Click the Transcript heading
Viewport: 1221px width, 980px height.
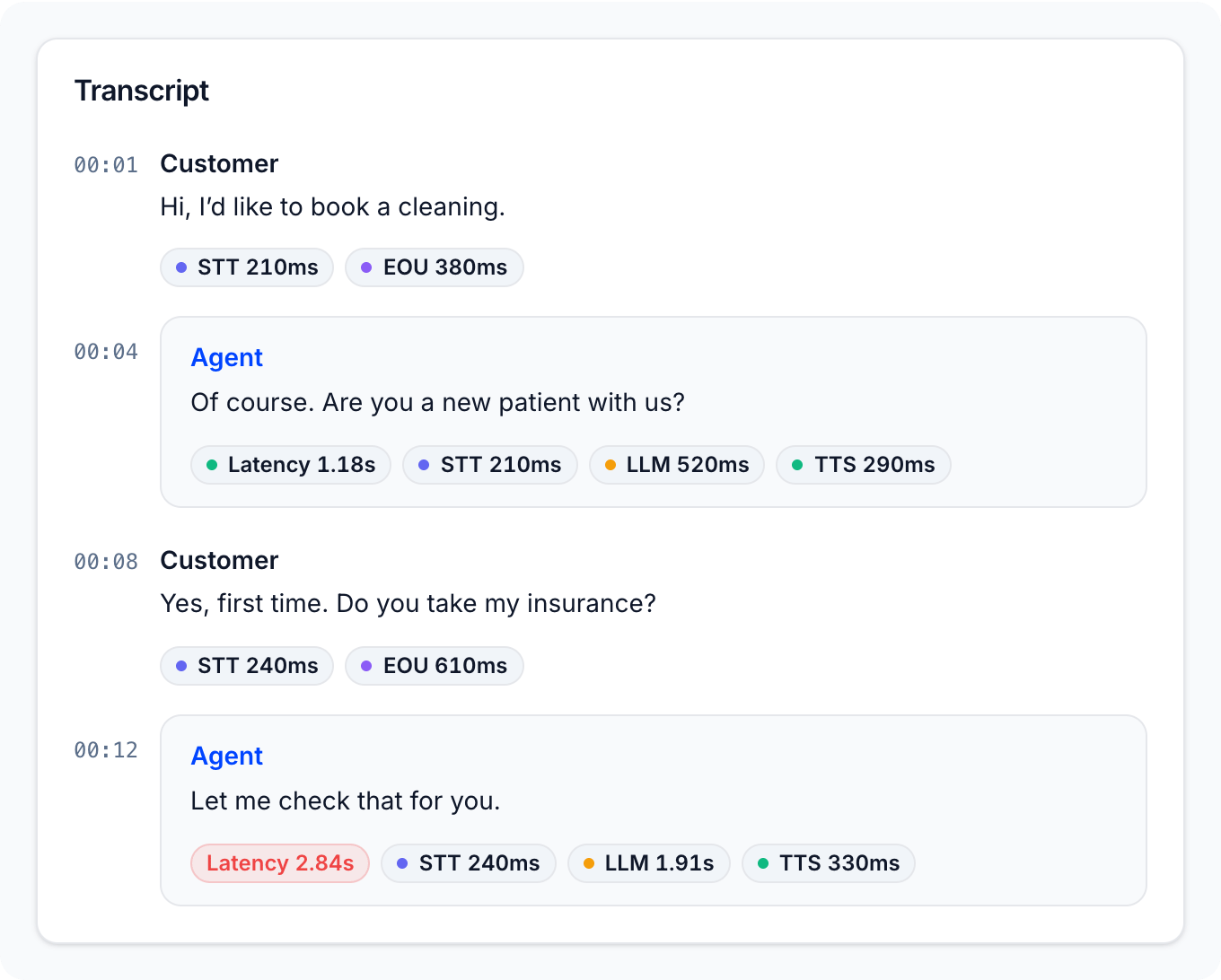coord(142,91)
